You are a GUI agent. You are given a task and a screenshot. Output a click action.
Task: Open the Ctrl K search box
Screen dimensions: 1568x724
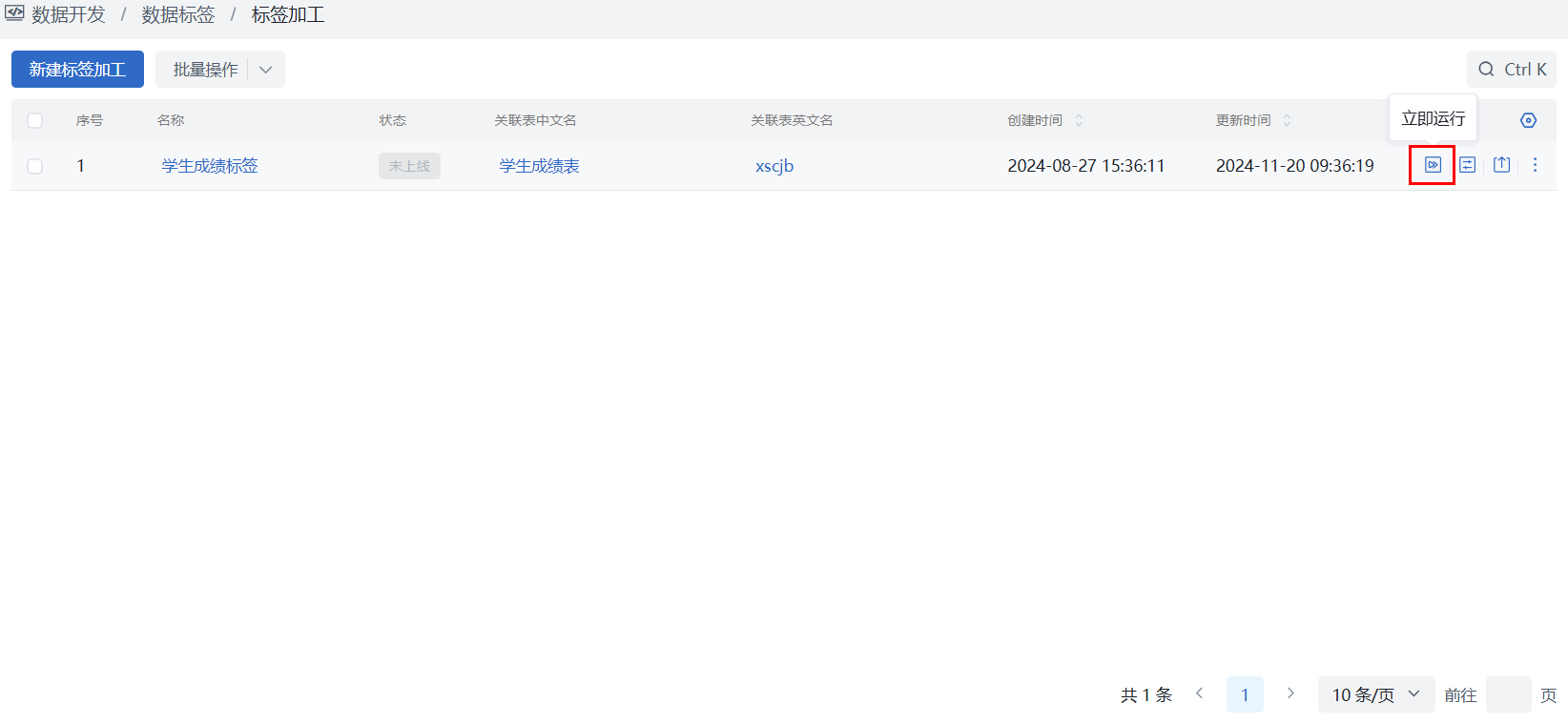pos(1512,70)
